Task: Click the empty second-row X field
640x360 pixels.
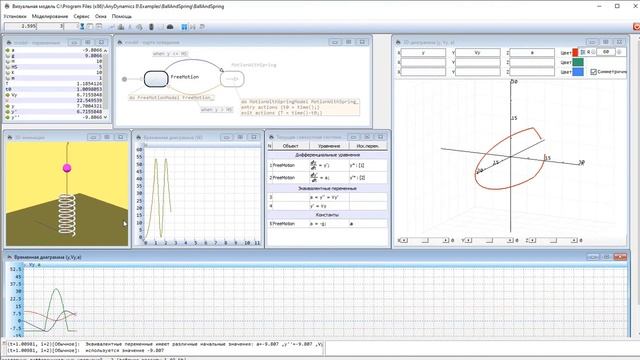Action: 423,62
